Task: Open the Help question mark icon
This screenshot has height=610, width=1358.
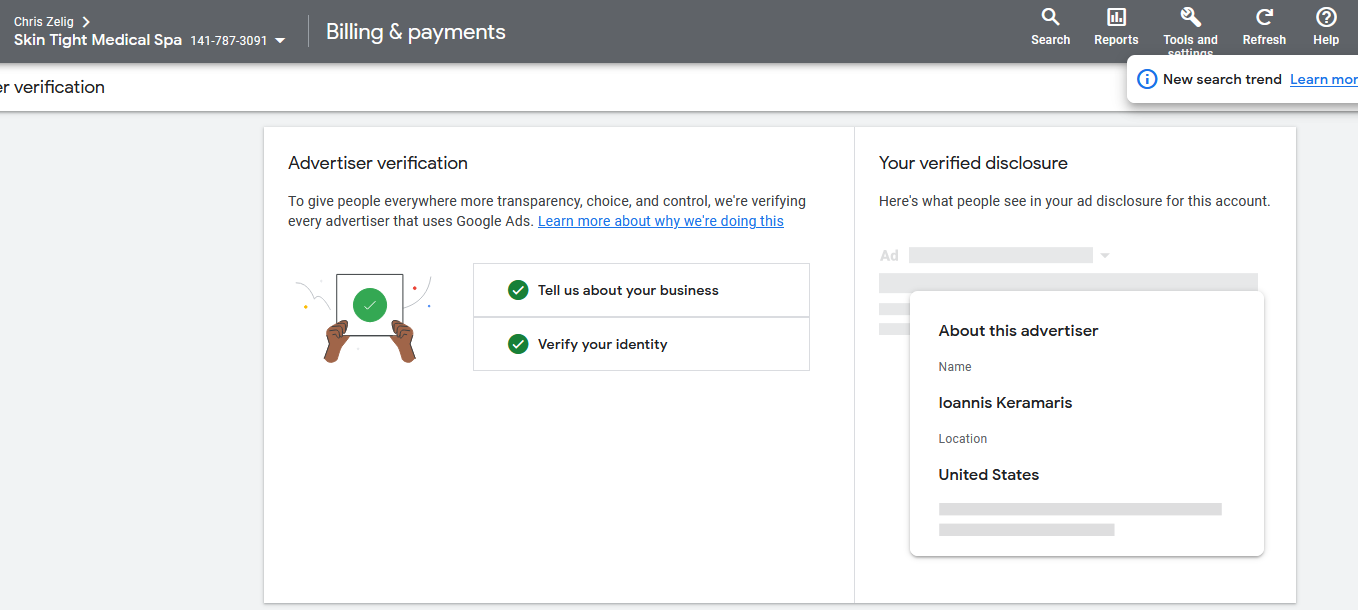Action: 1326,17
